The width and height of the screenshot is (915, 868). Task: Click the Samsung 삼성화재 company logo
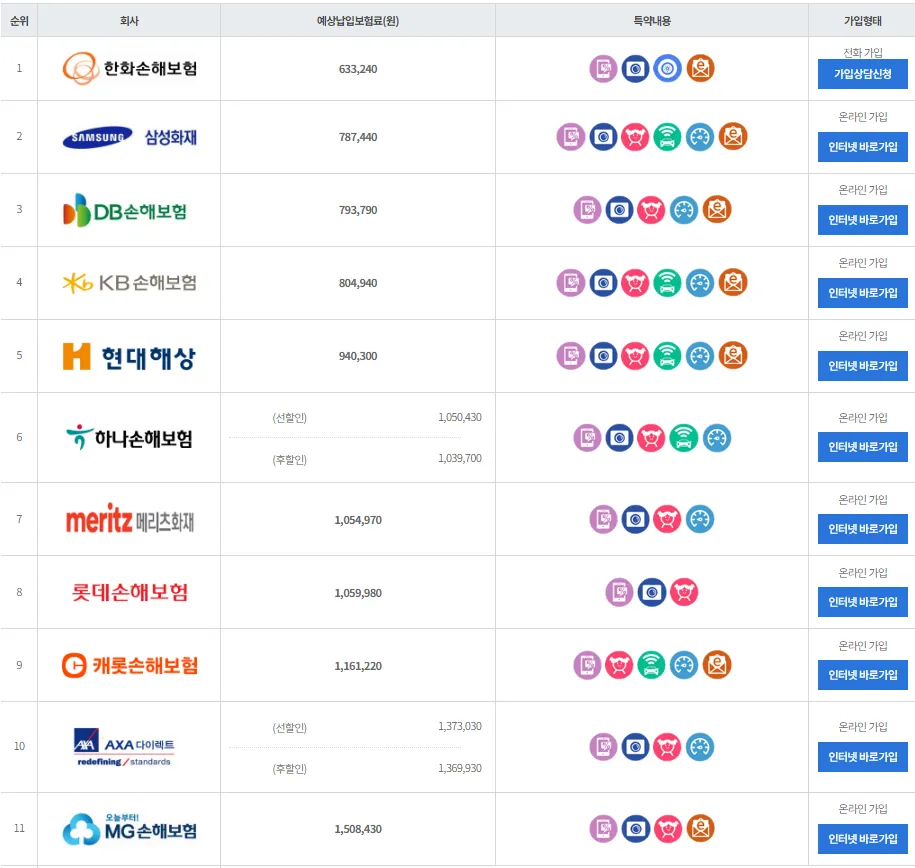[x=130, y=137]
